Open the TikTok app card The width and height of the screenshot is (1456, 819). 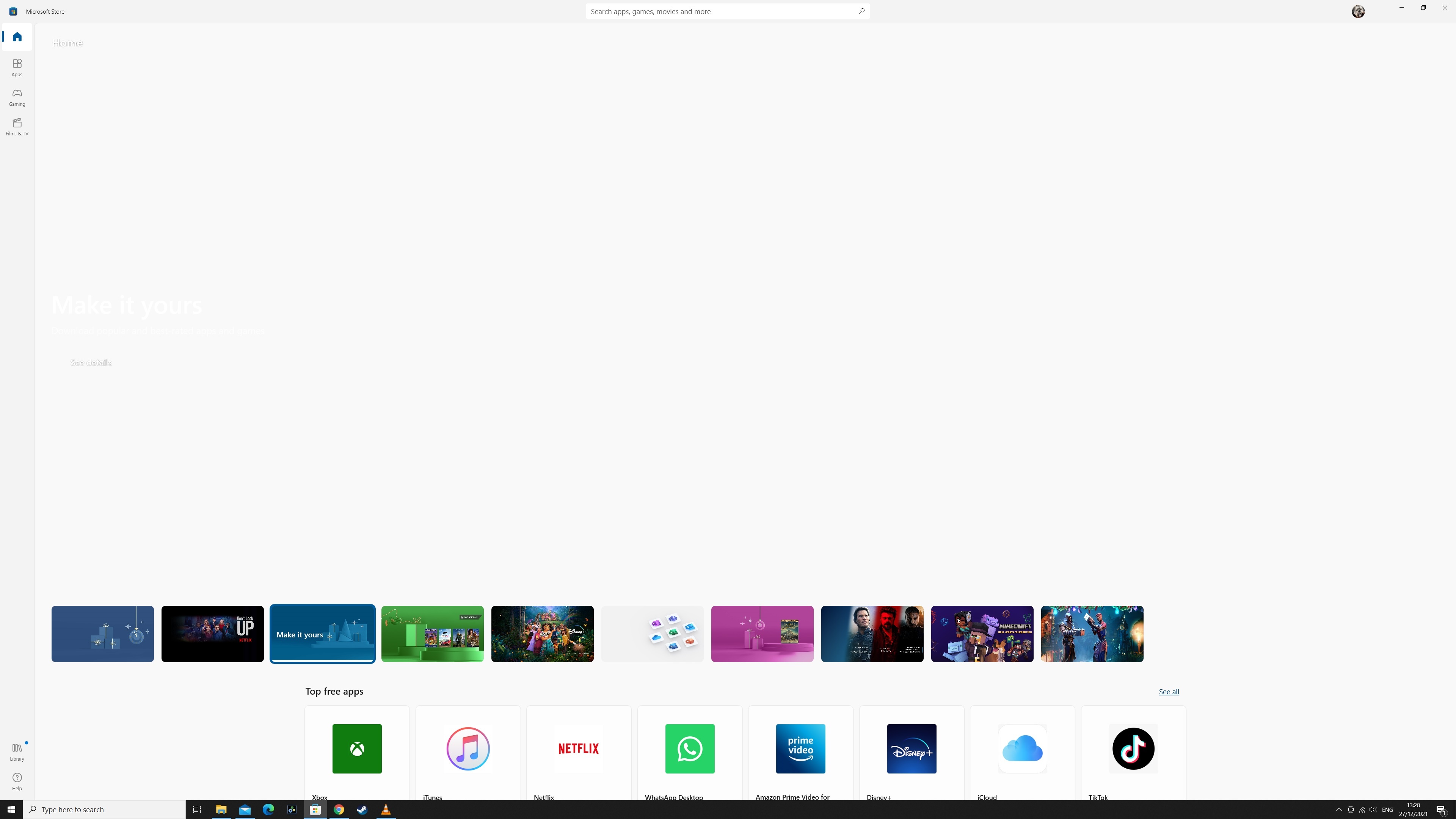click(x=1133, y=753)
